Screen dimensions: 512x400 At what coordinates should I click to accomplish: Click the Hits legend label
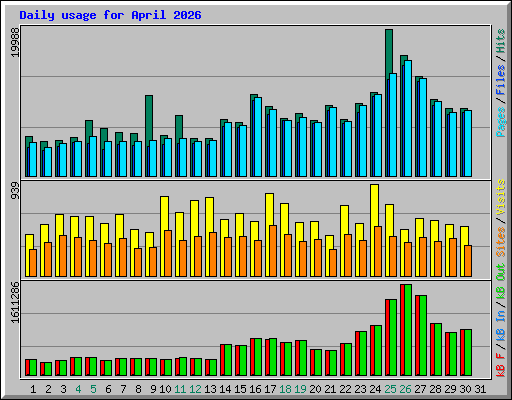coord(500,41)
